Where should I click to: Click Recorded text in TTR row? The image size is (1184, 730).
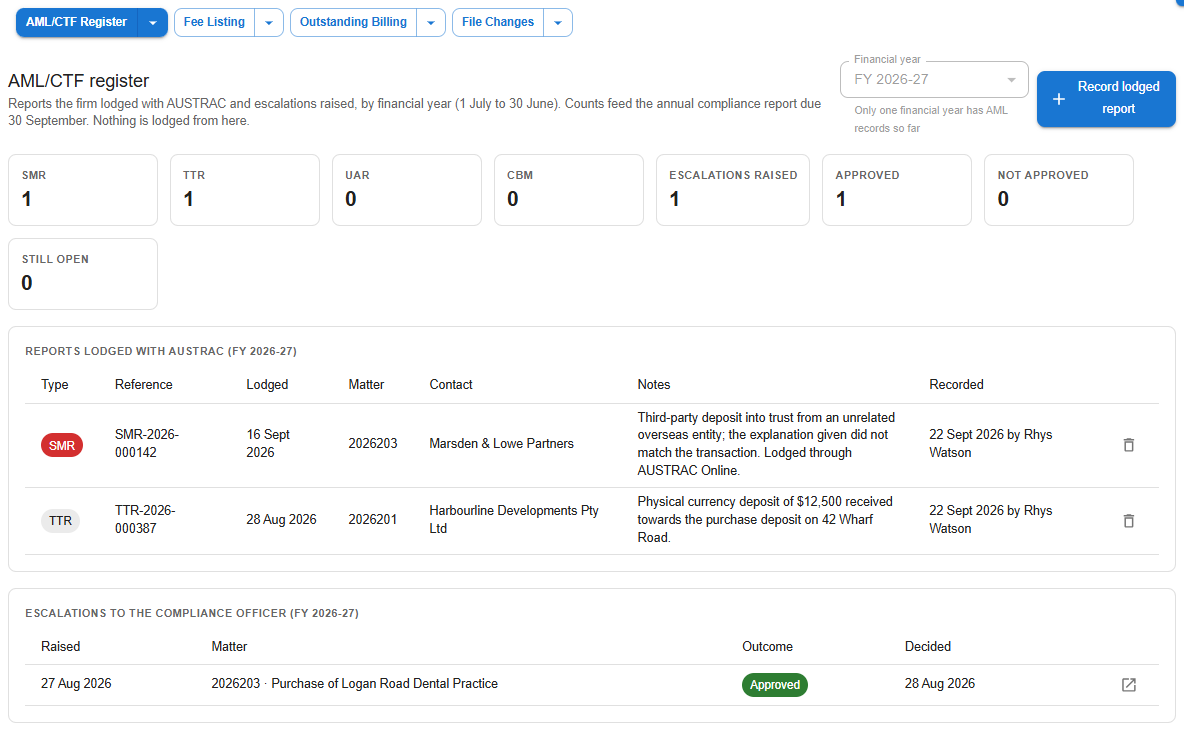(990, 519)
